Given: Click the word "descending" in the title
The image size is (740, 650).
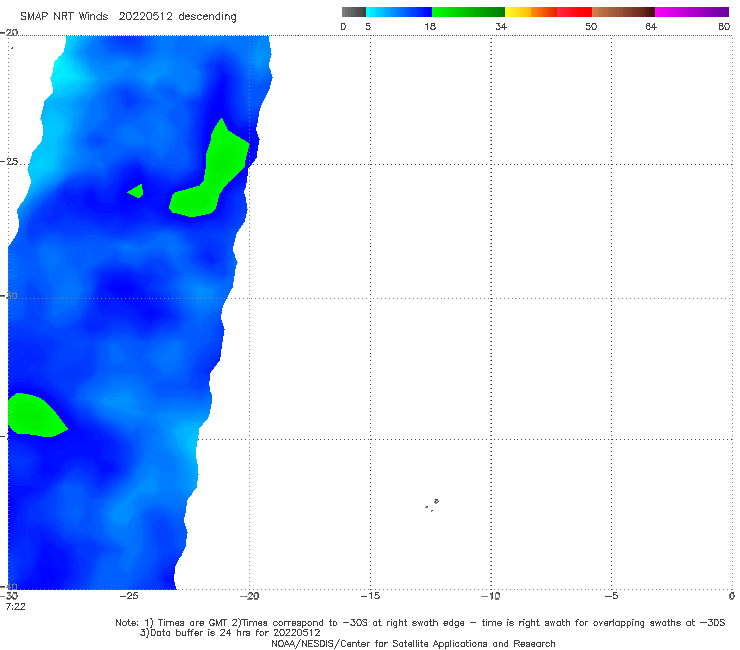Looking at the screenshot, I should coord(207,17).
